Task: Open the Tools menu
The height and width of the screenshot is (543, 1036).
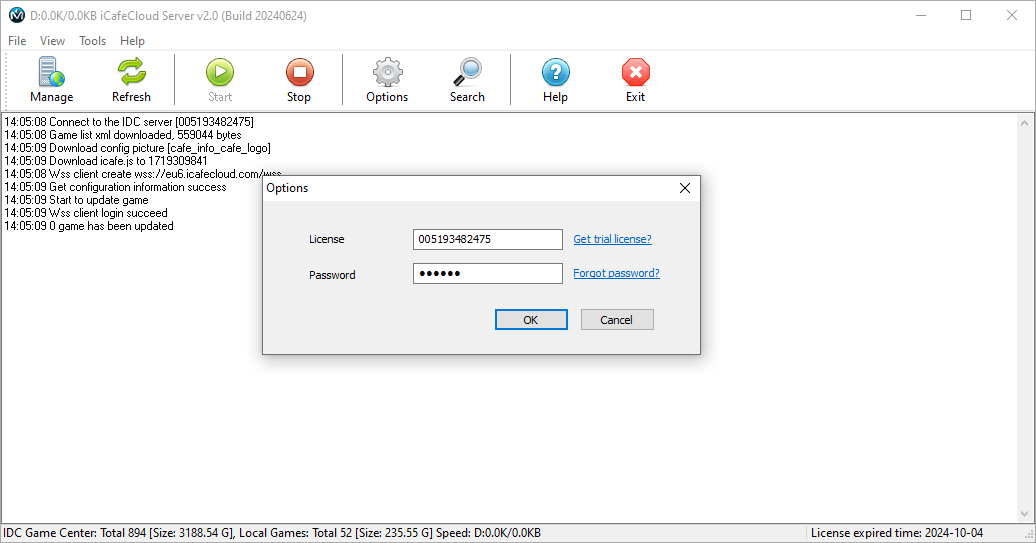Action: tap(92, 41)
